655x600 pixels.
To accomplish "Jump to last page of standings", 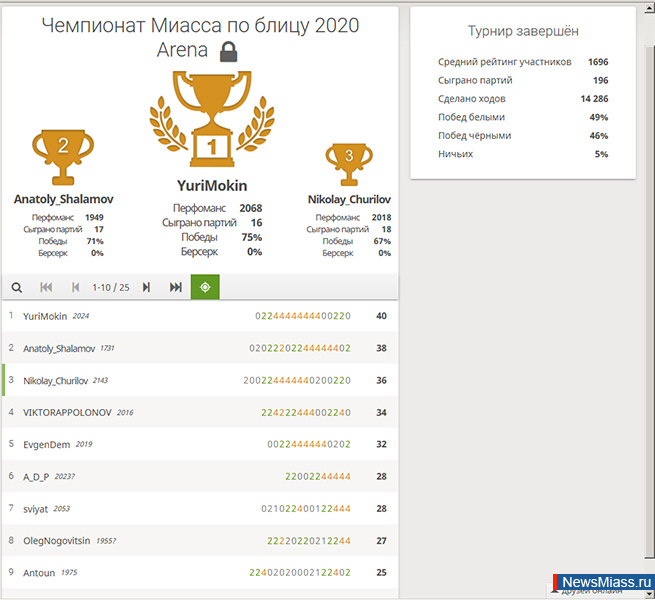I will click(x=176, y=287).
